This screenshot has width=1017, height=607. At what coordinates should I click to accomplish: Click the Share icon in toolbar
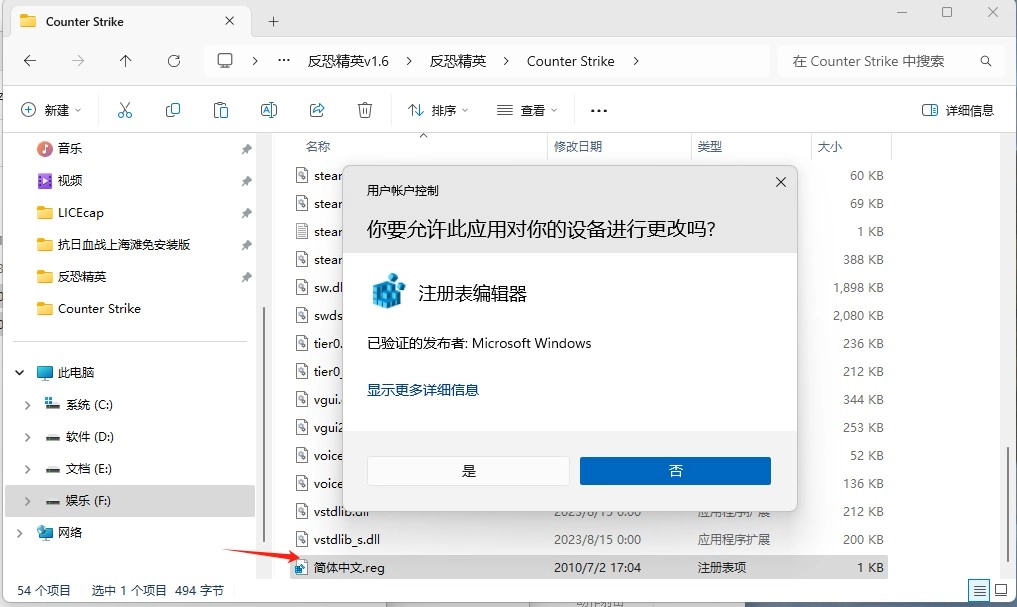317,110
